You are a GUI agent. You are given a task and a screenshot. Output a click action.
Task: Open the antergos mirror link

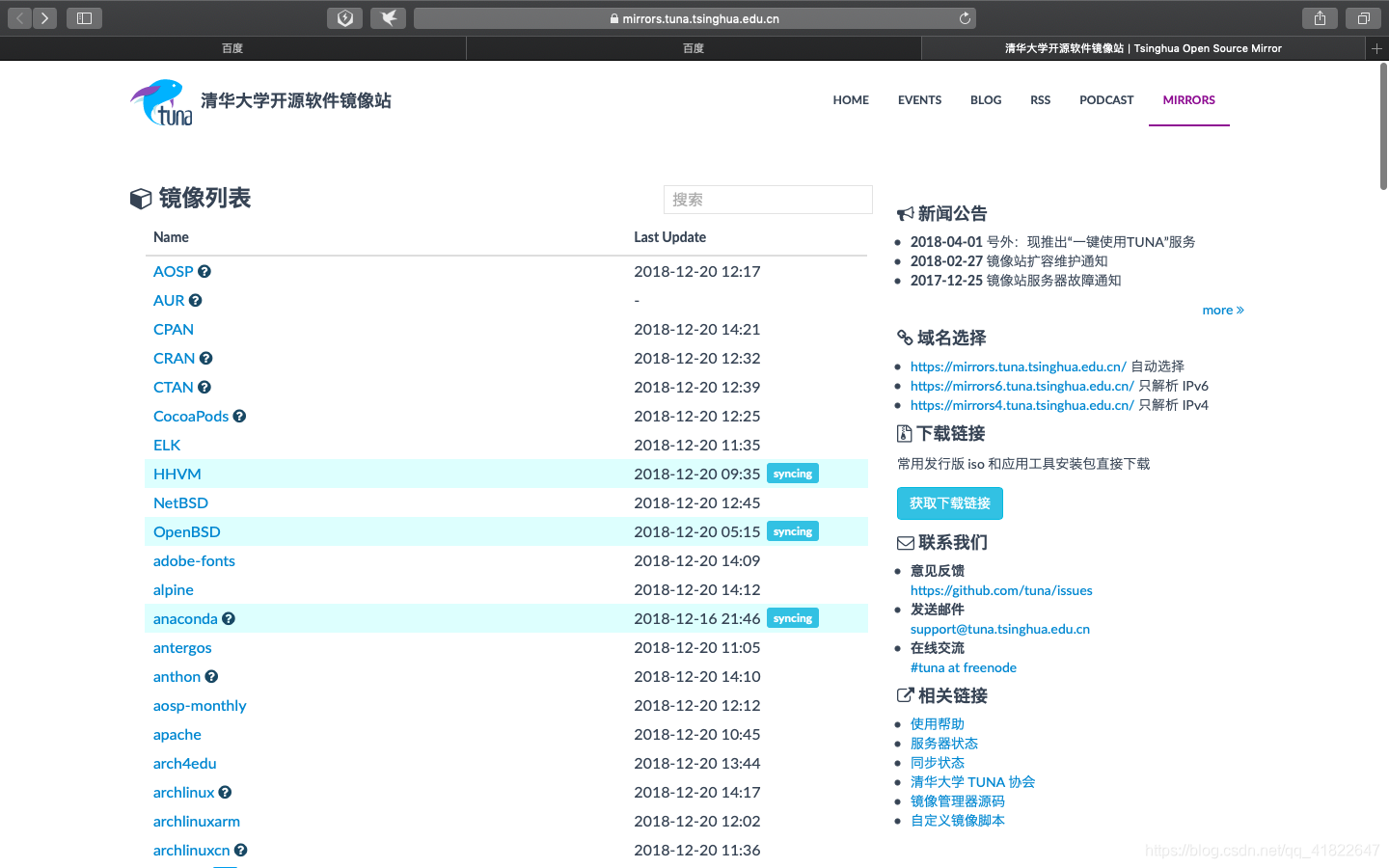(x=182, y=648)
